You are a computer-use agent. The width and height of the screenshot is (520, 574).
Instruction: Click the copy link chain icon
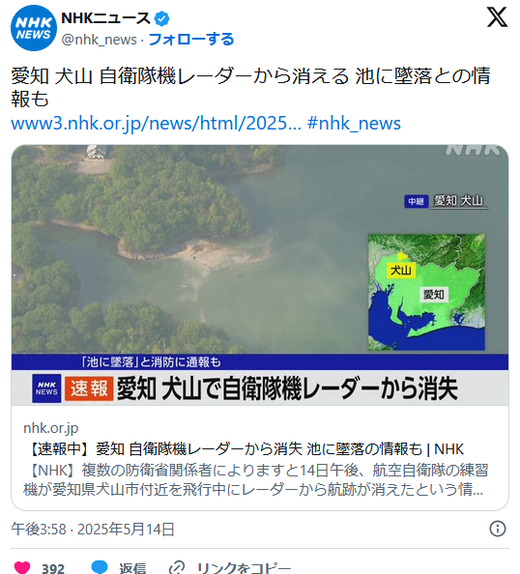[177, 567]
